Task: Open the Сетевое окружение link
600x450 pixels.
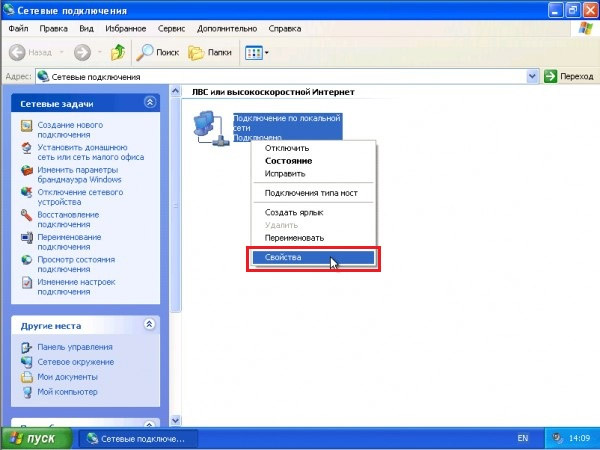Action: [x=75, y=362]
